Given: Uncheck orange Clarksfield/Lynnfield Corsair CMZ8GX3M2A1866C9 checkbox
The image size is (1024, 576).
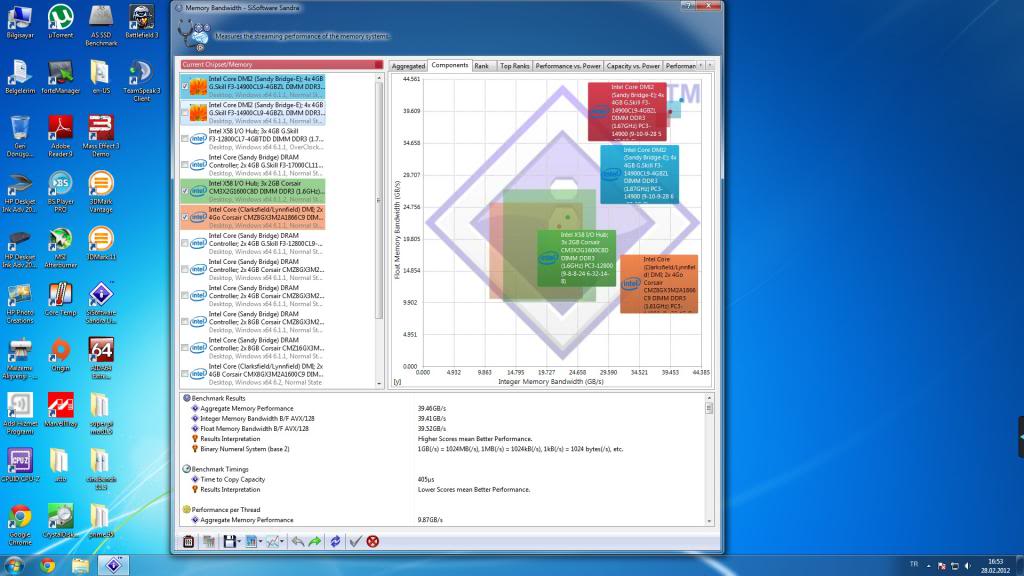Looking at the screenshot, I should pyautogui.click(x=185, y=217).
